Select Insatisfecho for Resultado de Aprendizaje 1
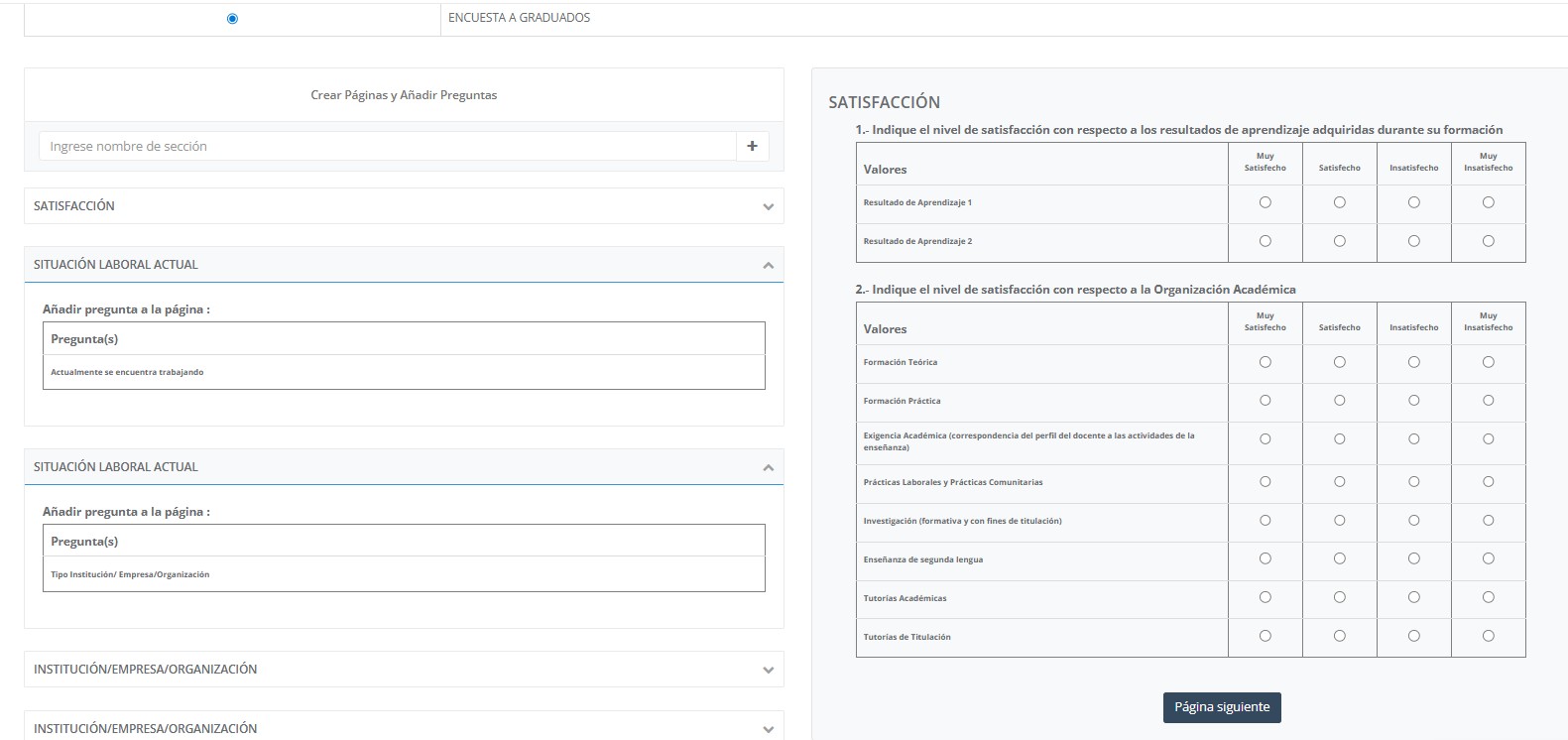This screenshot has height=740, width=1568. [1413, 202]
